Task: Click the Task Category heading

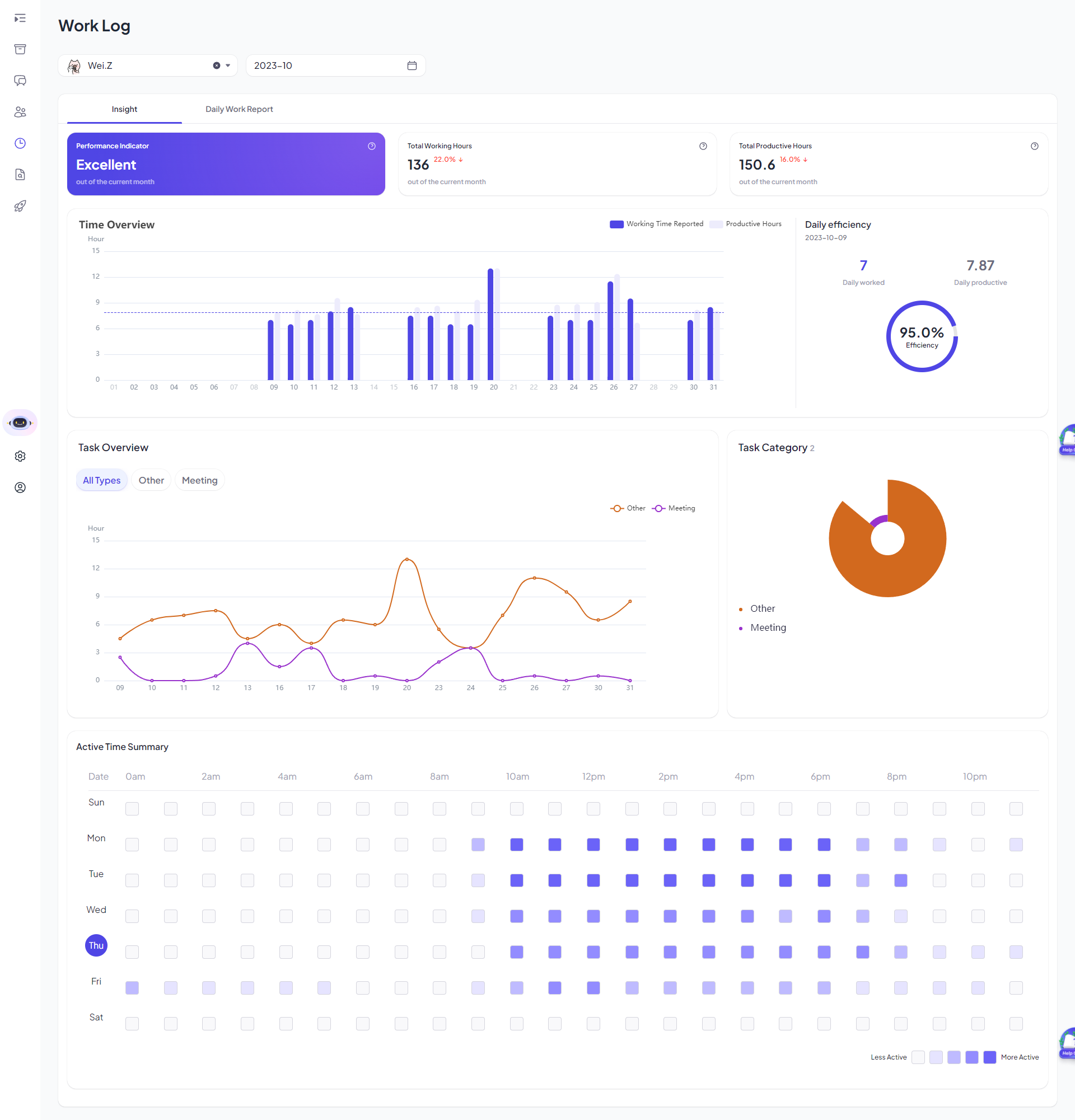Action: [773, 448]
